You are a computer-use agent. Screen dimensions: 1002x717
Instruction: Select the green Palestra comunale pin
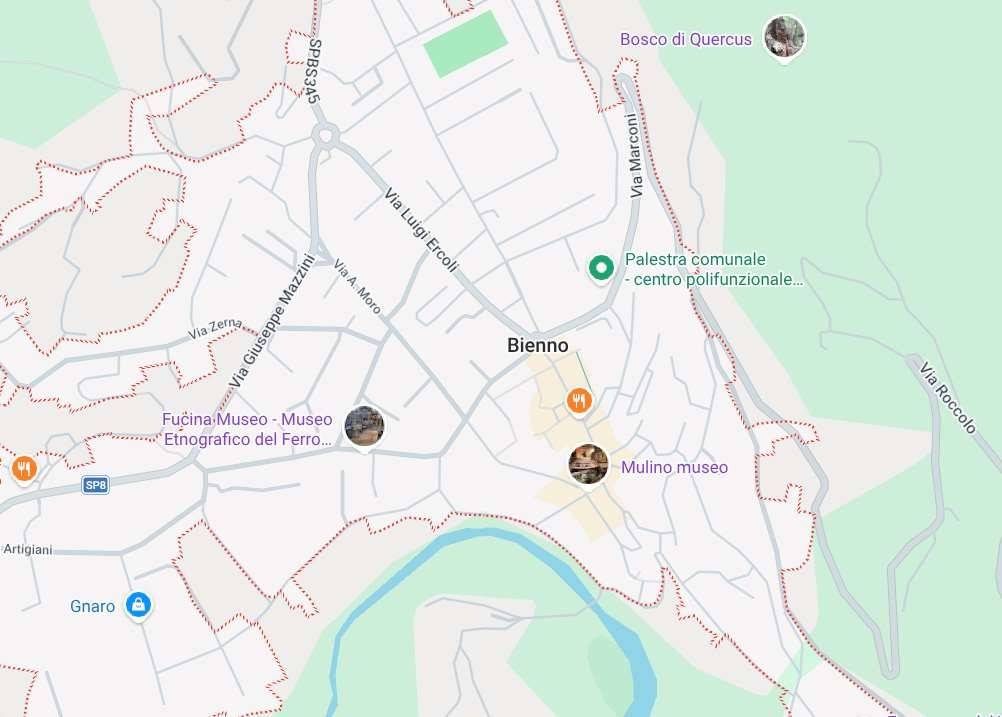click(x=601, y=268)
